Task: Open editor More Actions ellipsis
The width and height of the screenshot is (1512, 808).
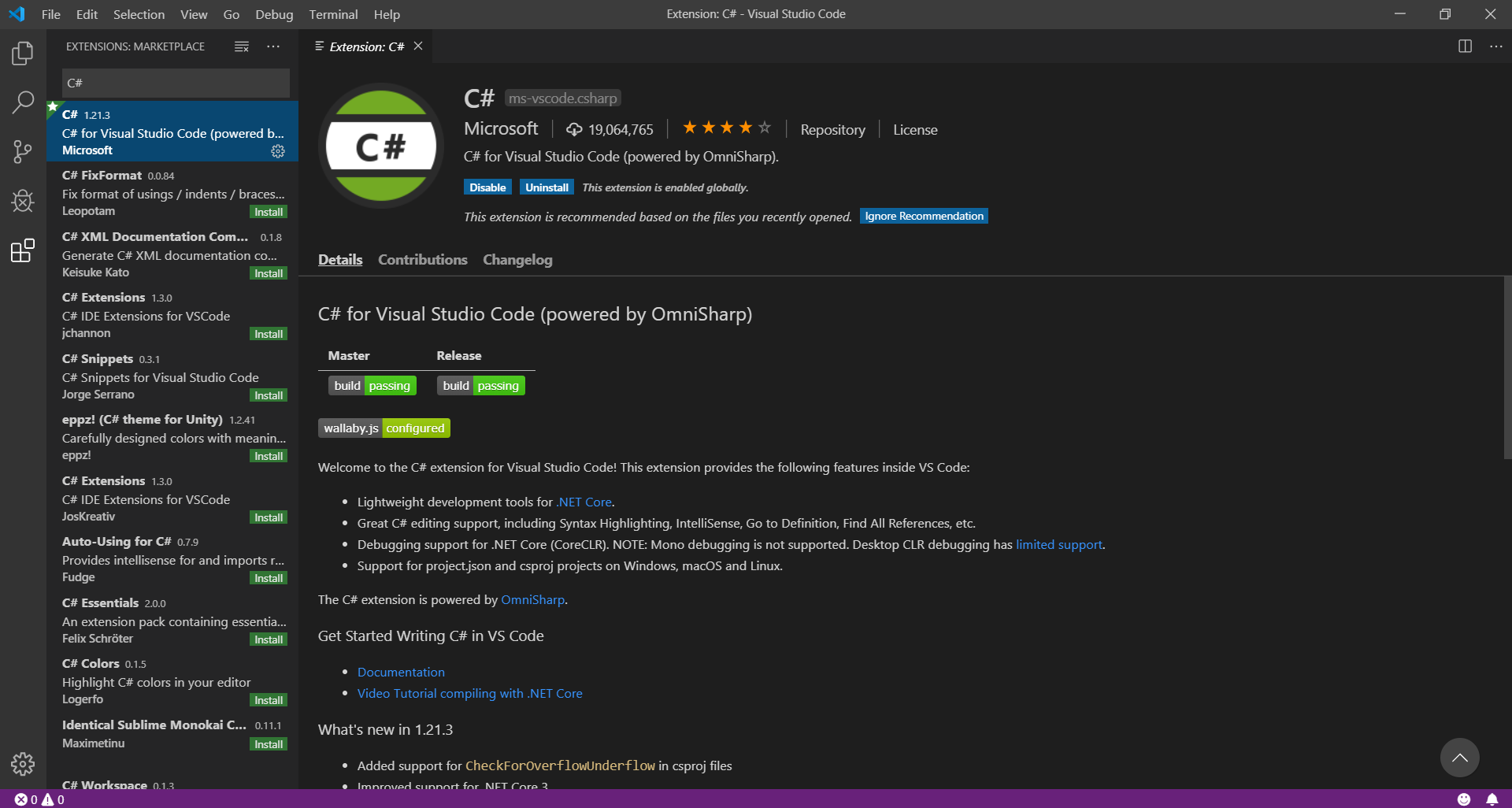Action: pos(1496,46)
